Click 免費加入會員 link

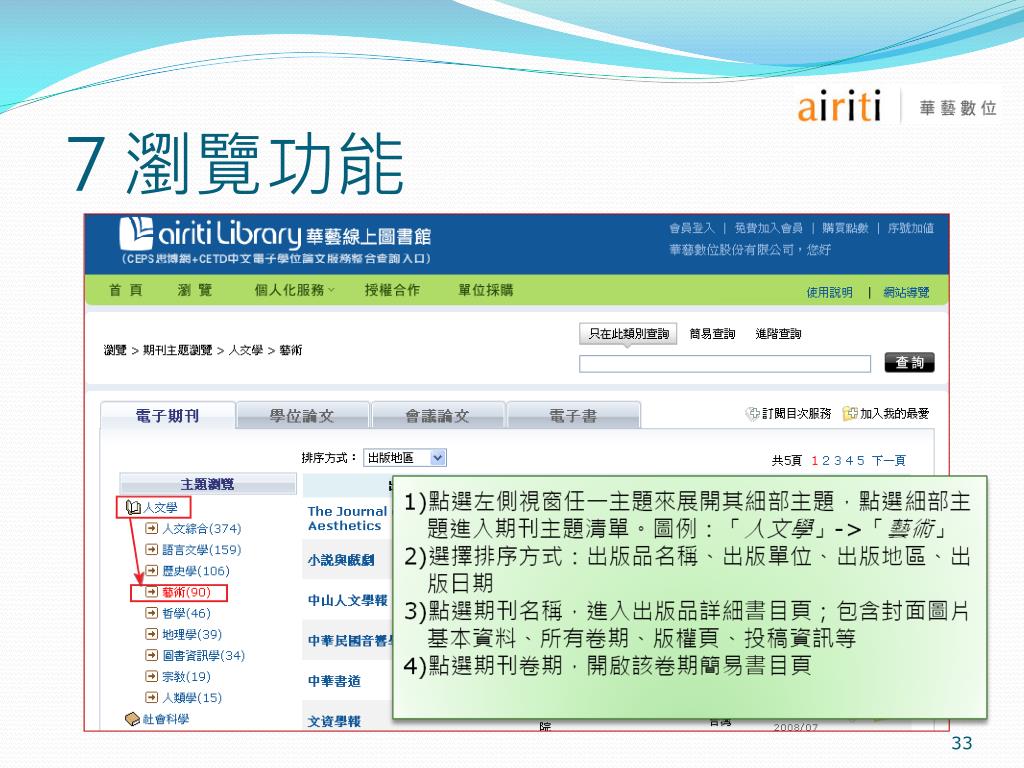(769, 228)
